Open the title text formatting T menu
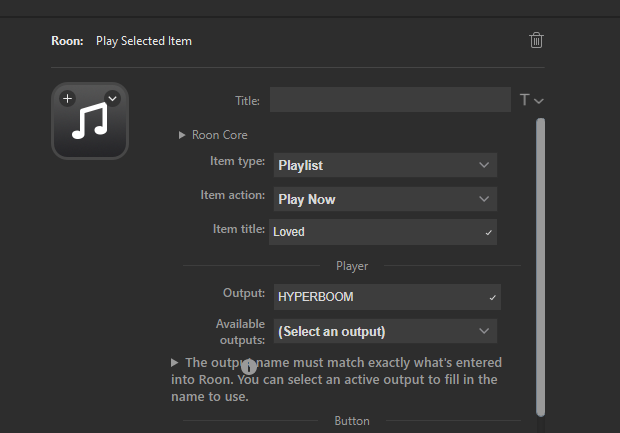Screen dimensions: 620x433 (531, 100)
